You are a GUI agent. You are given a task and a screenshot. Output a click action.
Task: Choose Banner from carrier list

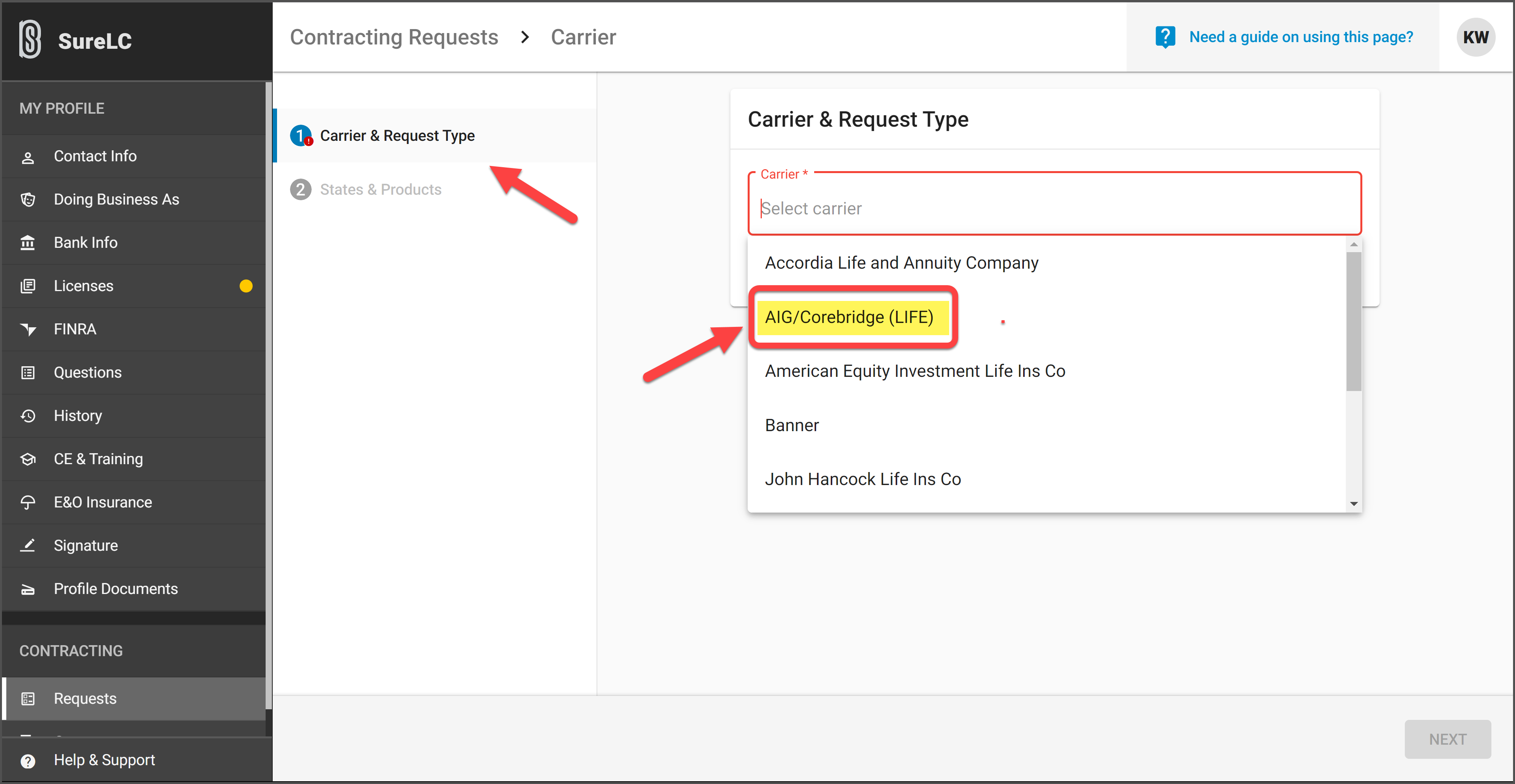[x=1047, y=425]
